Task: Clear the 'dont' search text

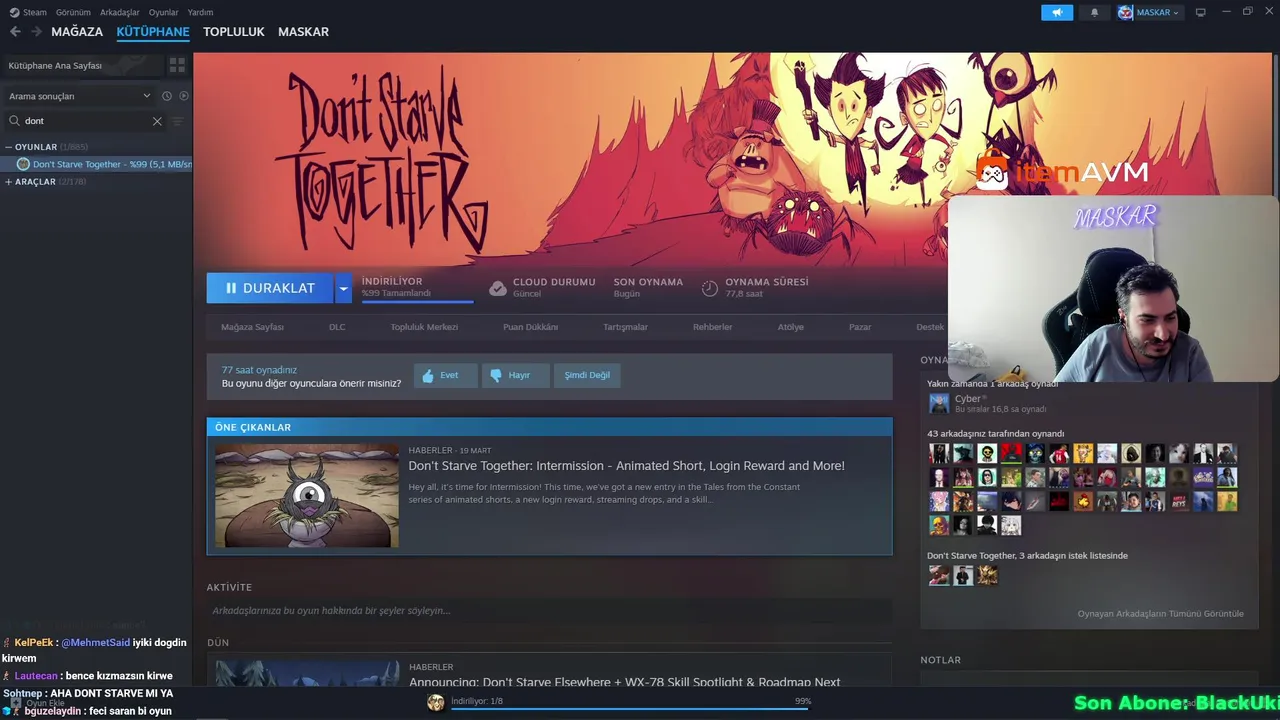Action: pyautogui.click(x=157, y=121)
